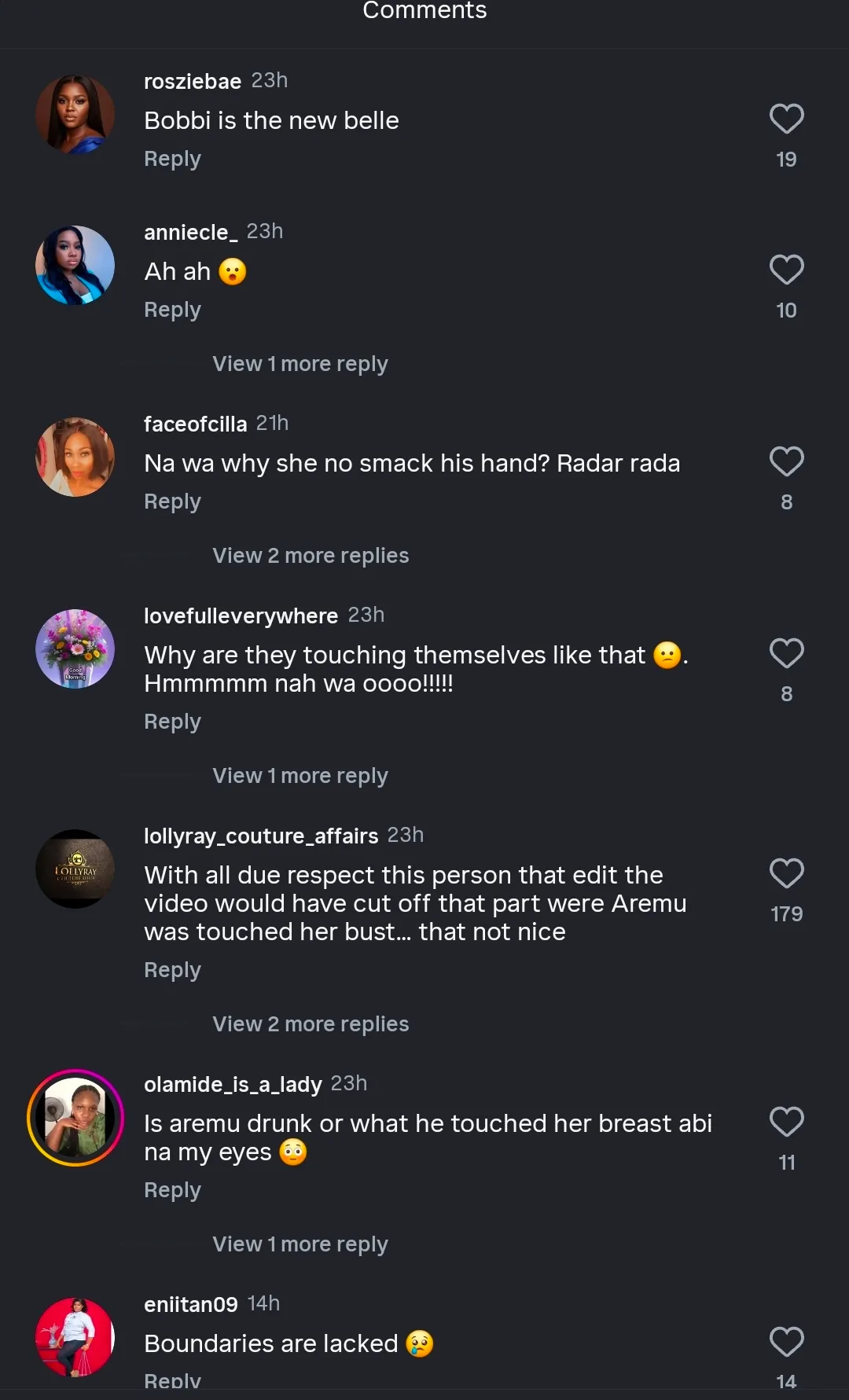Screen dimensions: 849x1400
Task: Show 2 more replies under faceofcilla
Action: tap(311, 556)
